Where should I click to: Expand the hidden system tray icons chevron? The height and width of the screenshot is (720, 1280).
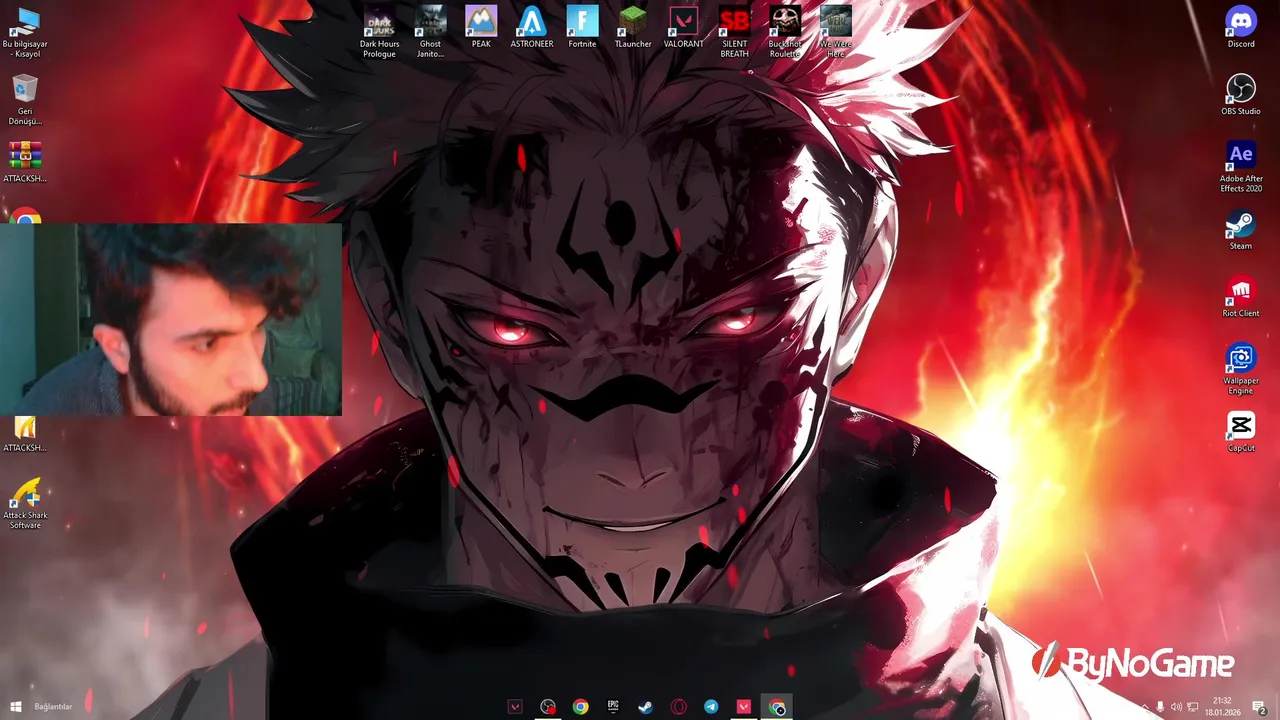point(1144,707)
